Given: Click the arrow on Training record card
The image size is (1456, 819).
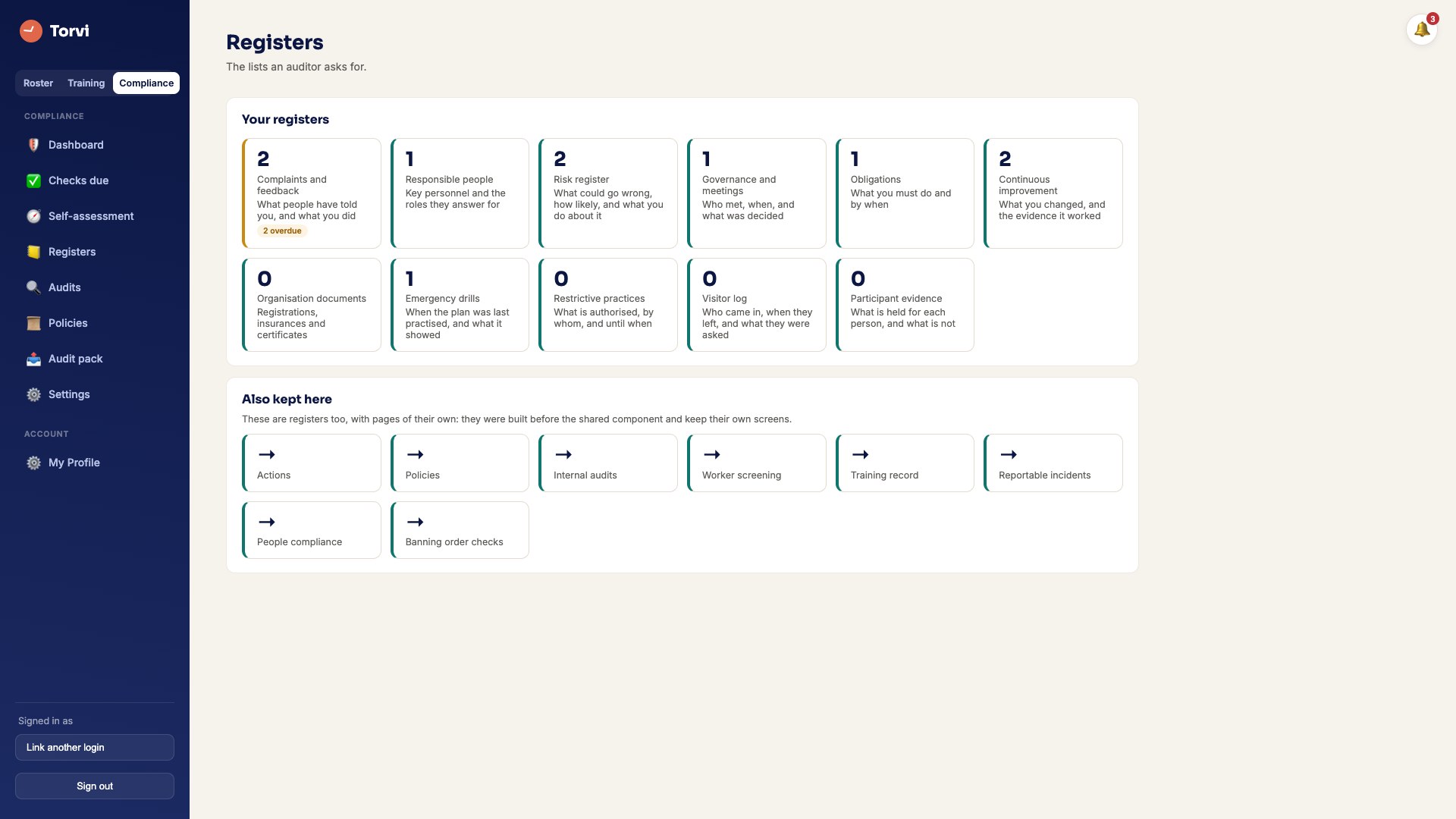Looking at the screenshot, I should 860,454.
